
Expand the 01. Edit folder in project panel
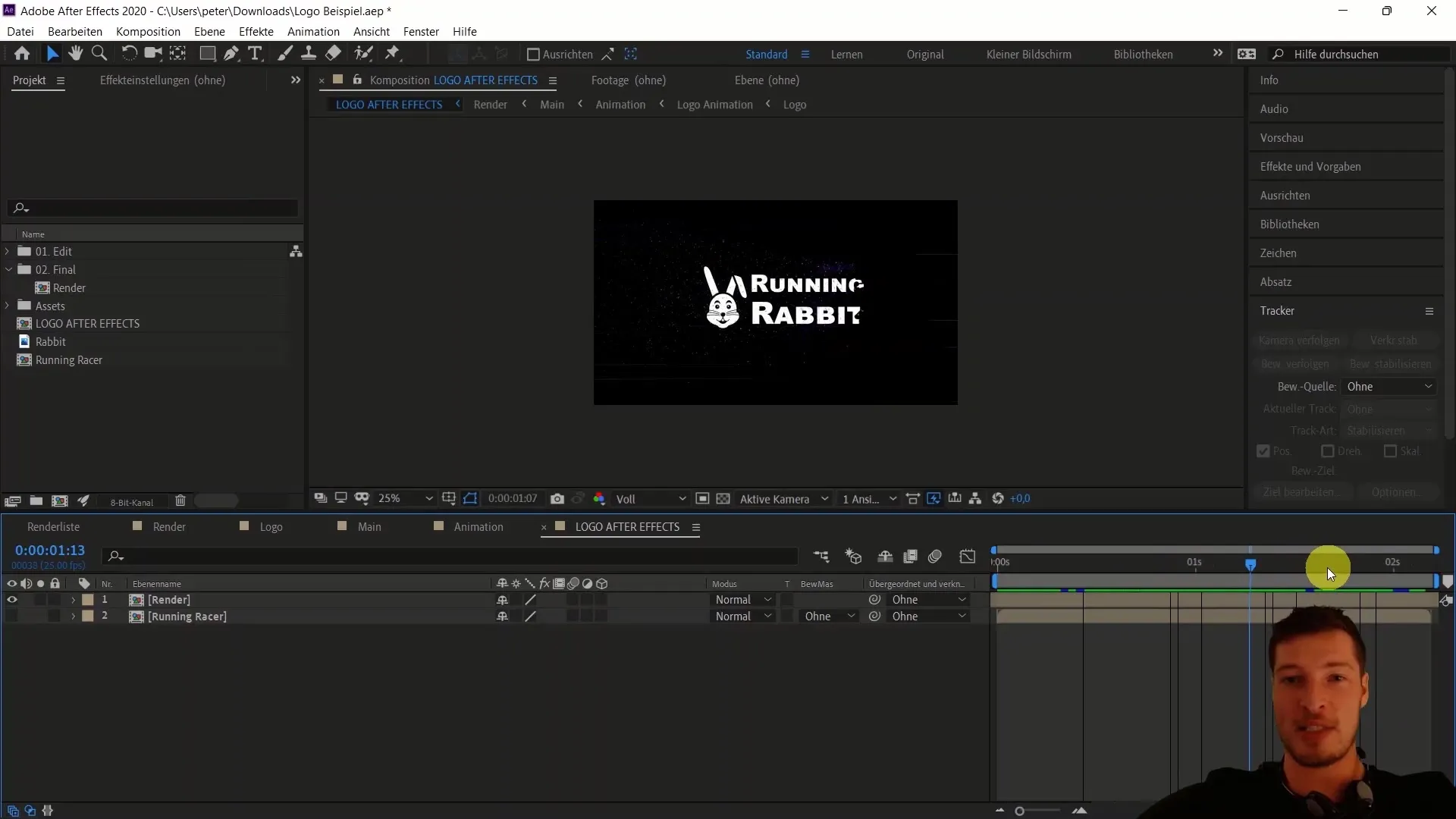coord(8,251)
